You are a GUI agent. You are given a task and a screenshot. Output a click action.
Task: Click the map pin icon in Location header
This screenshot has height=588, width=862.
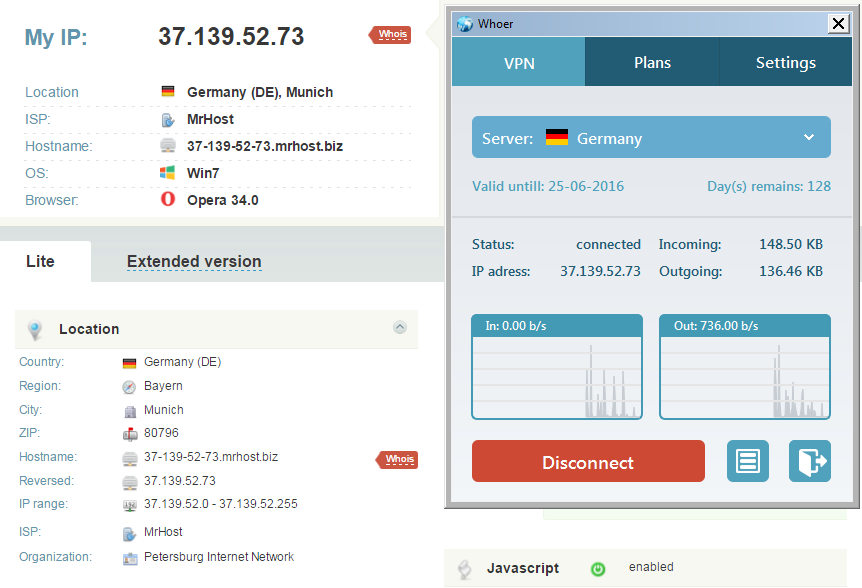(x=35, y=330)
